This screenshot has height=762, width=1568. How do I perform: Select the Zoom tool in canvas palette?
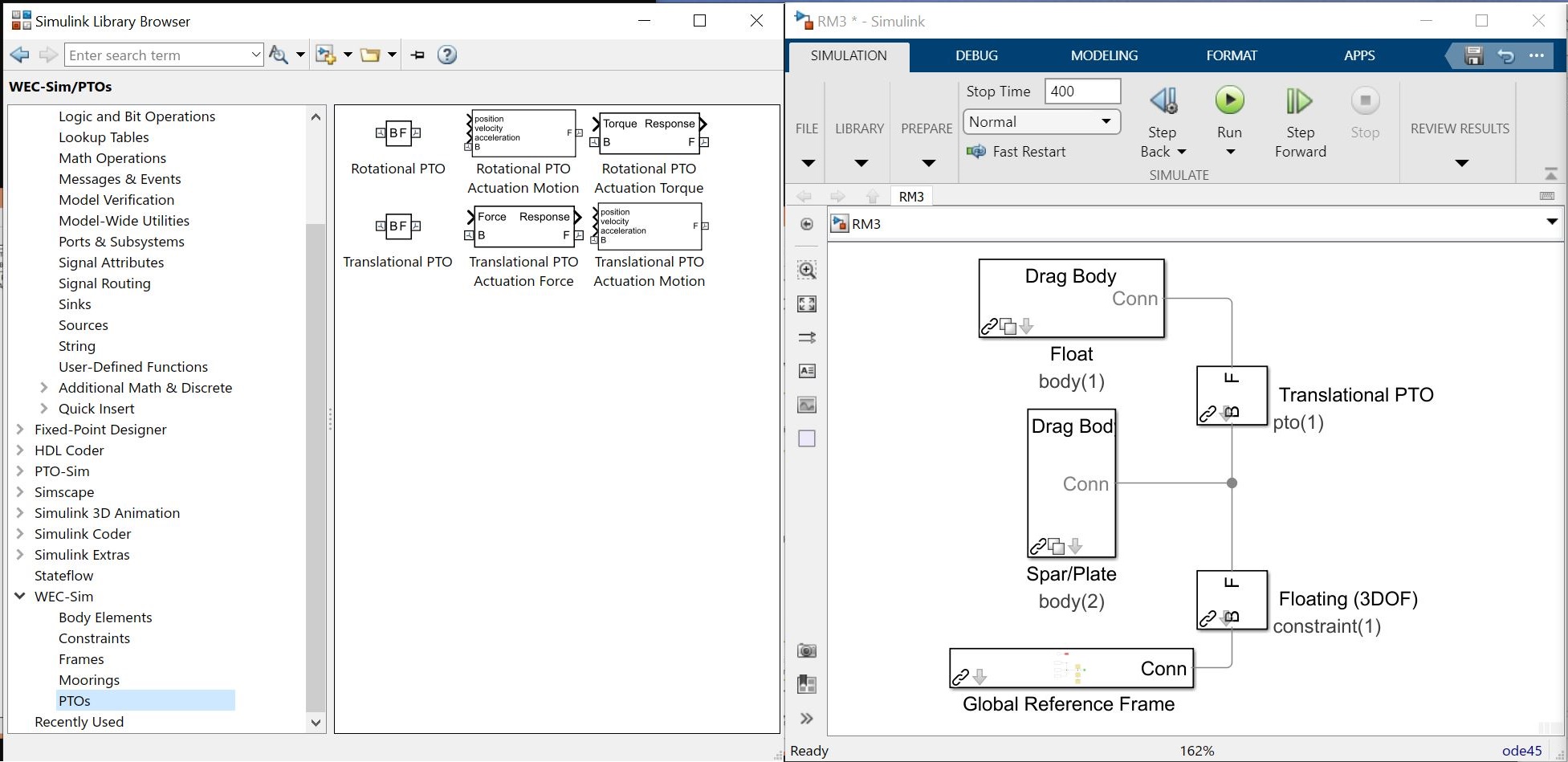tap(807, 270)
